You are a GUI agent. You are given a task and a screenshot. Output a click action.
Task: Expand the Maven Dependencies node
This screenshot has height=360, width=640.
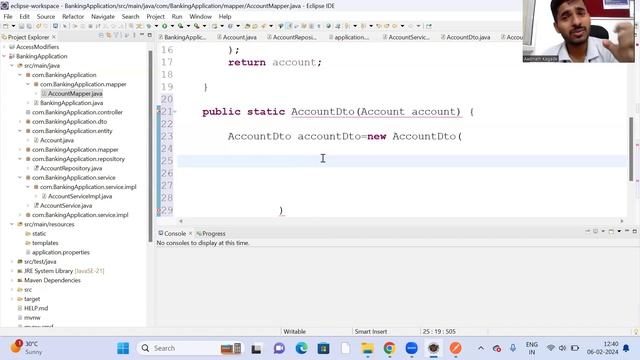click(12, 280)
